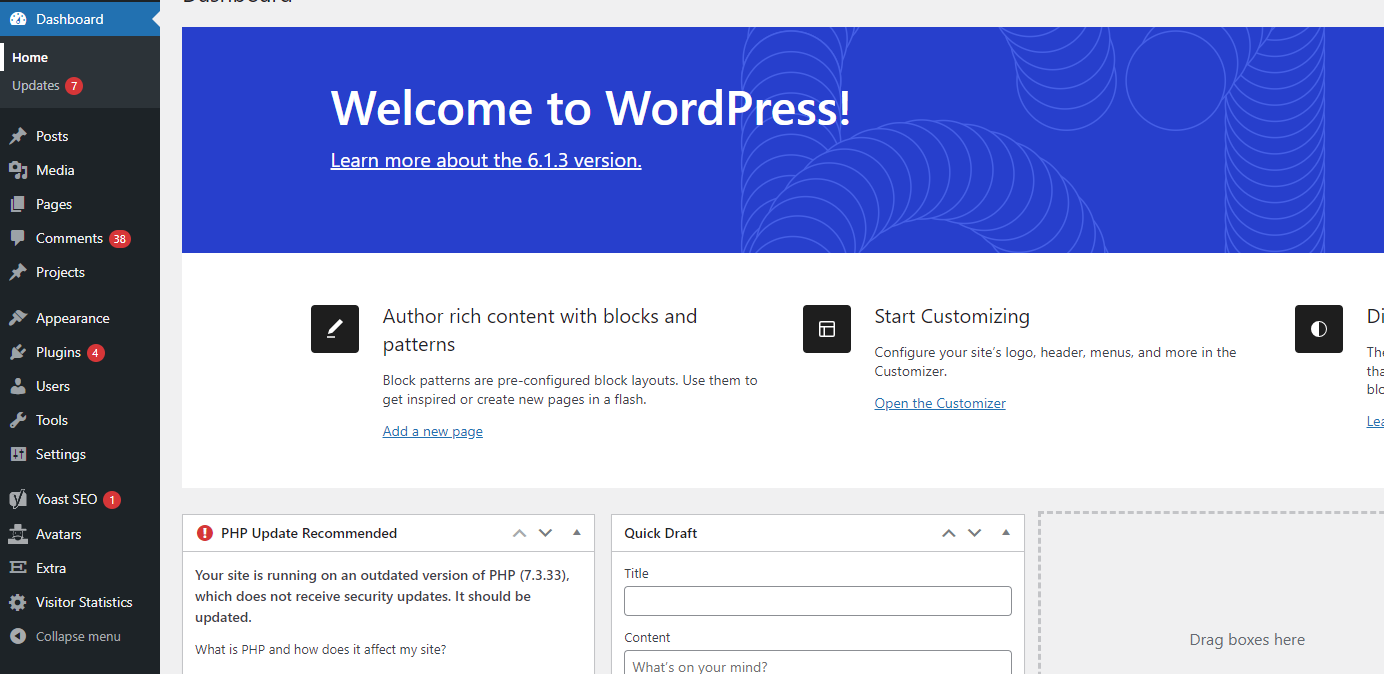
Task: Move Quick Draft box down
Action: 975,533
